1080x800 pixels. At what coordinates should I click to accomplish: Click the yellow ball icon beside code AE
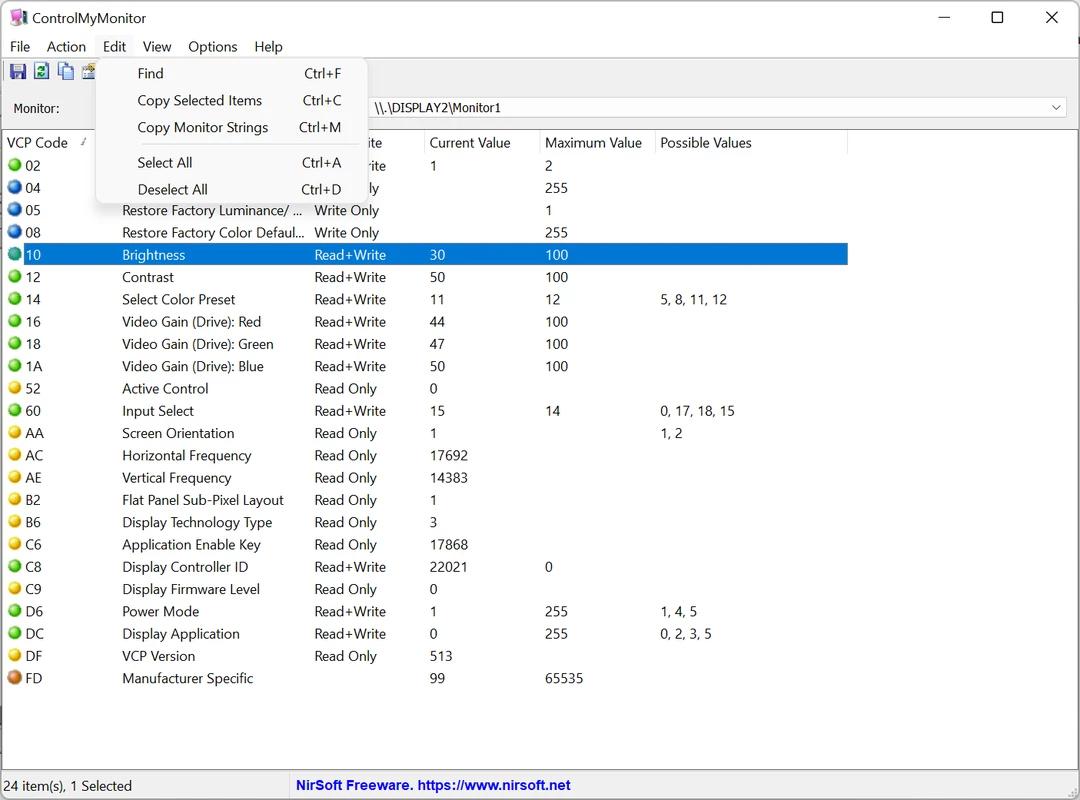(x=14, y=477)
